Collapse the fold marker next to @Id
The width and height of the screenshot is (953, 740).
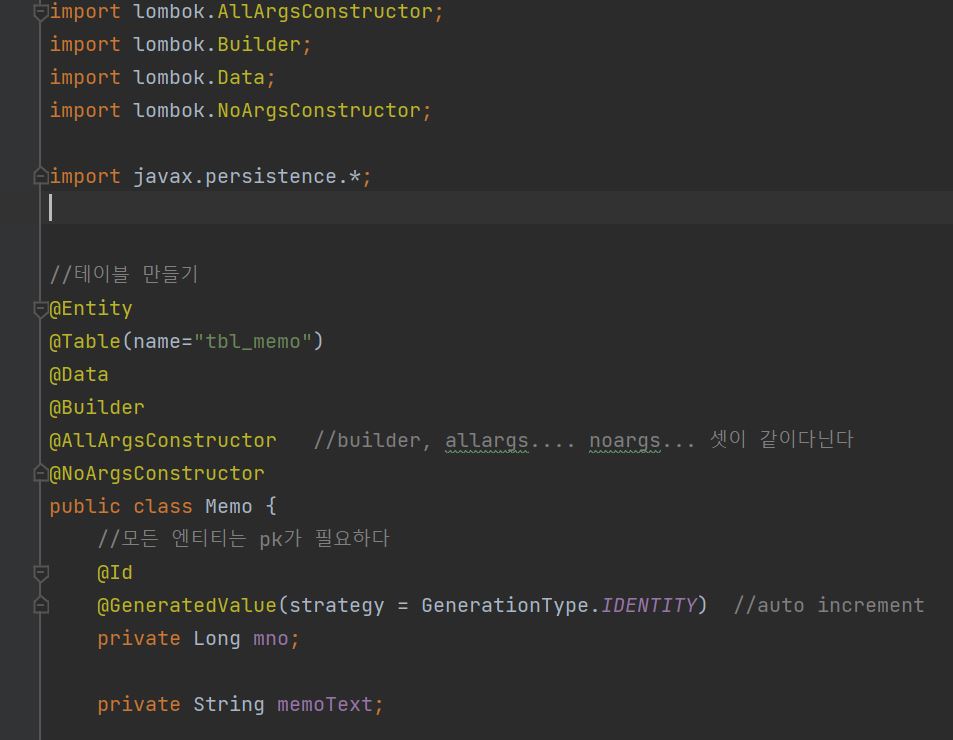click(41, 572)
